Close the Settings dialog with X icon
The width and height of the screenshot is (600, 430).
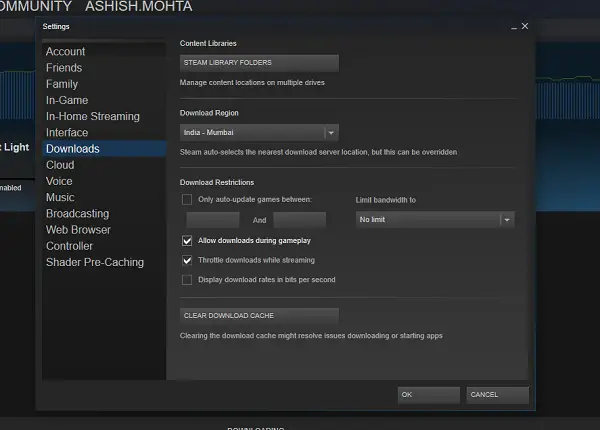tap(525, 26)
